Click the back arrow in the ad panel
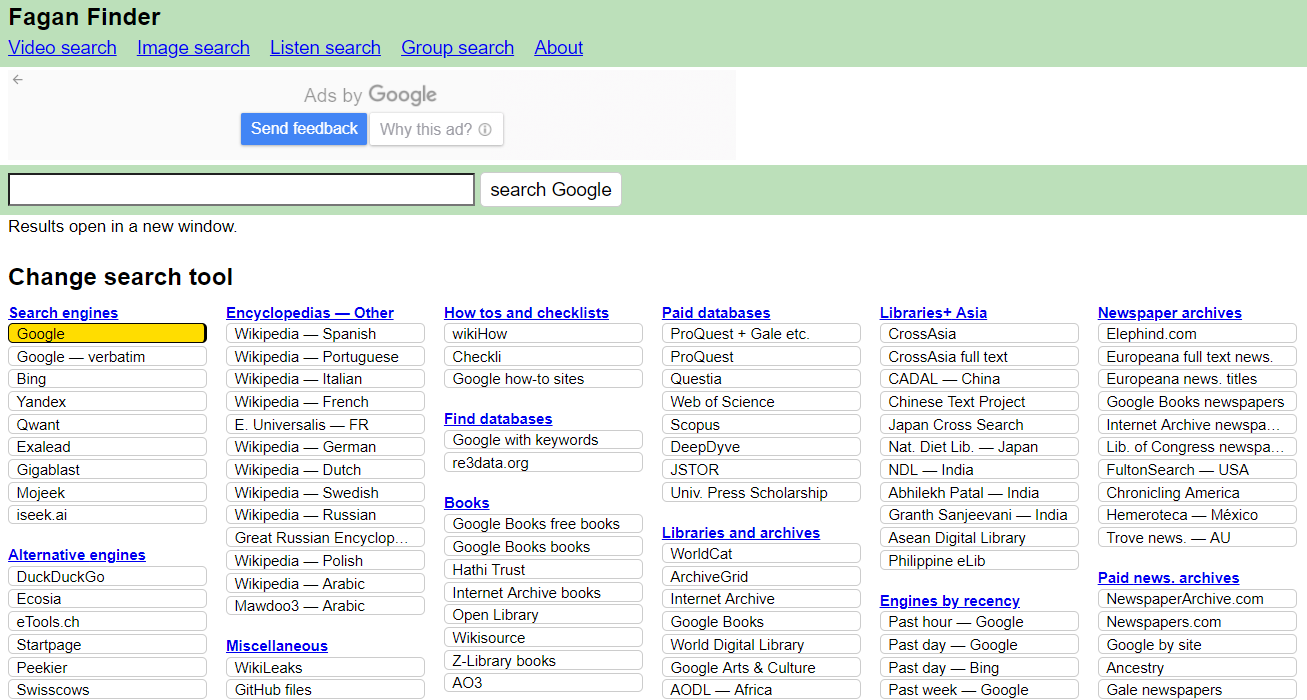Image resolution: width=1307 pixels, height=700 pixels. [17, 79]
